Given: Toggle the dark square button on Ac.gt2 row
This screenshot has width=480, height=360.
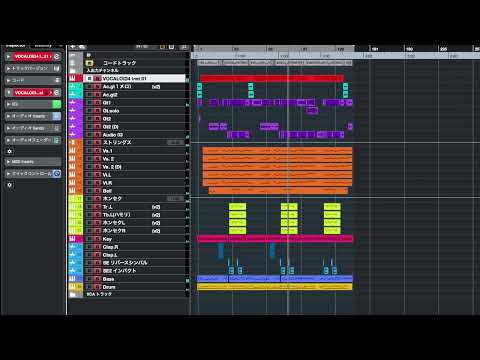Looking at the screenshot, I should pos(89,95).
